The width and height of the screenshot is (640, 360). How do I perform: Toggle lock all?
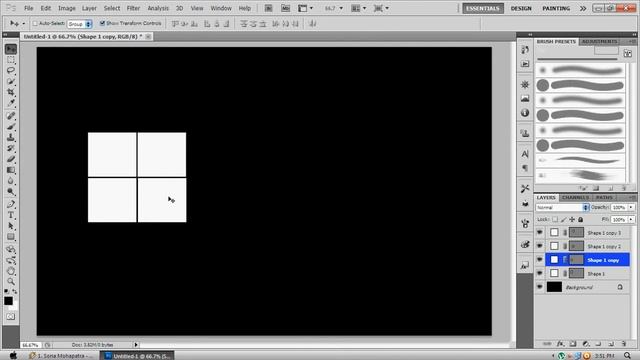(581, 220)
